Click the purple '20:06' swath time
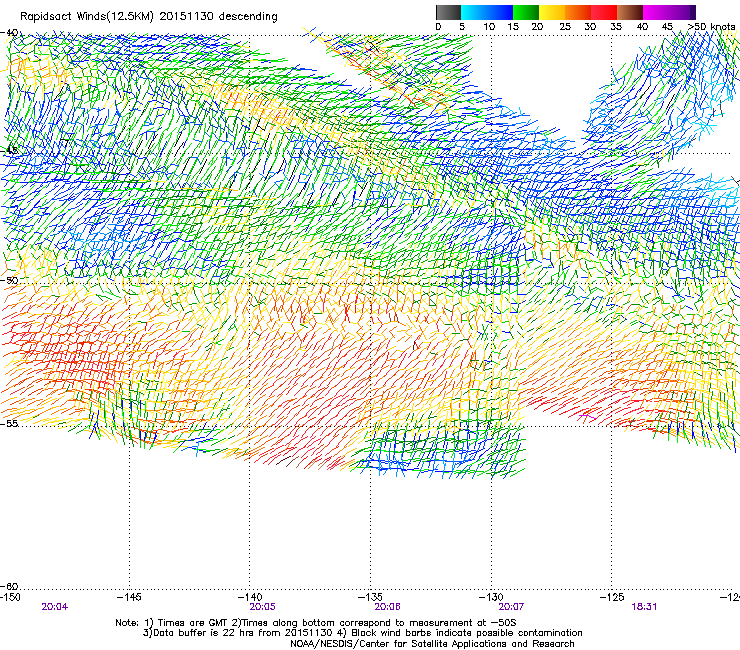This screenshot has width=740, height=650. (x=387, y=607)
